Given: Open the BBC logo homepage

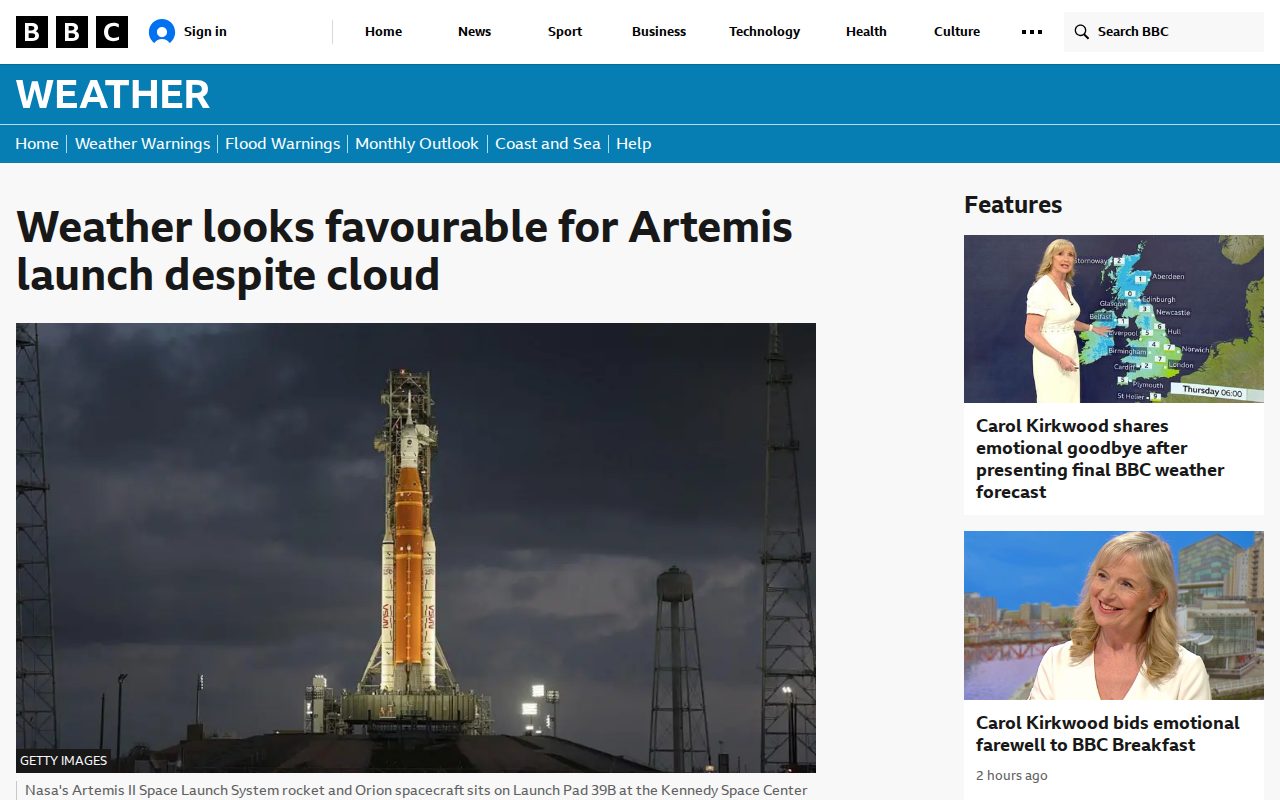Looking at the screenshot, I should pyautogui.click(x=72, y=32).
